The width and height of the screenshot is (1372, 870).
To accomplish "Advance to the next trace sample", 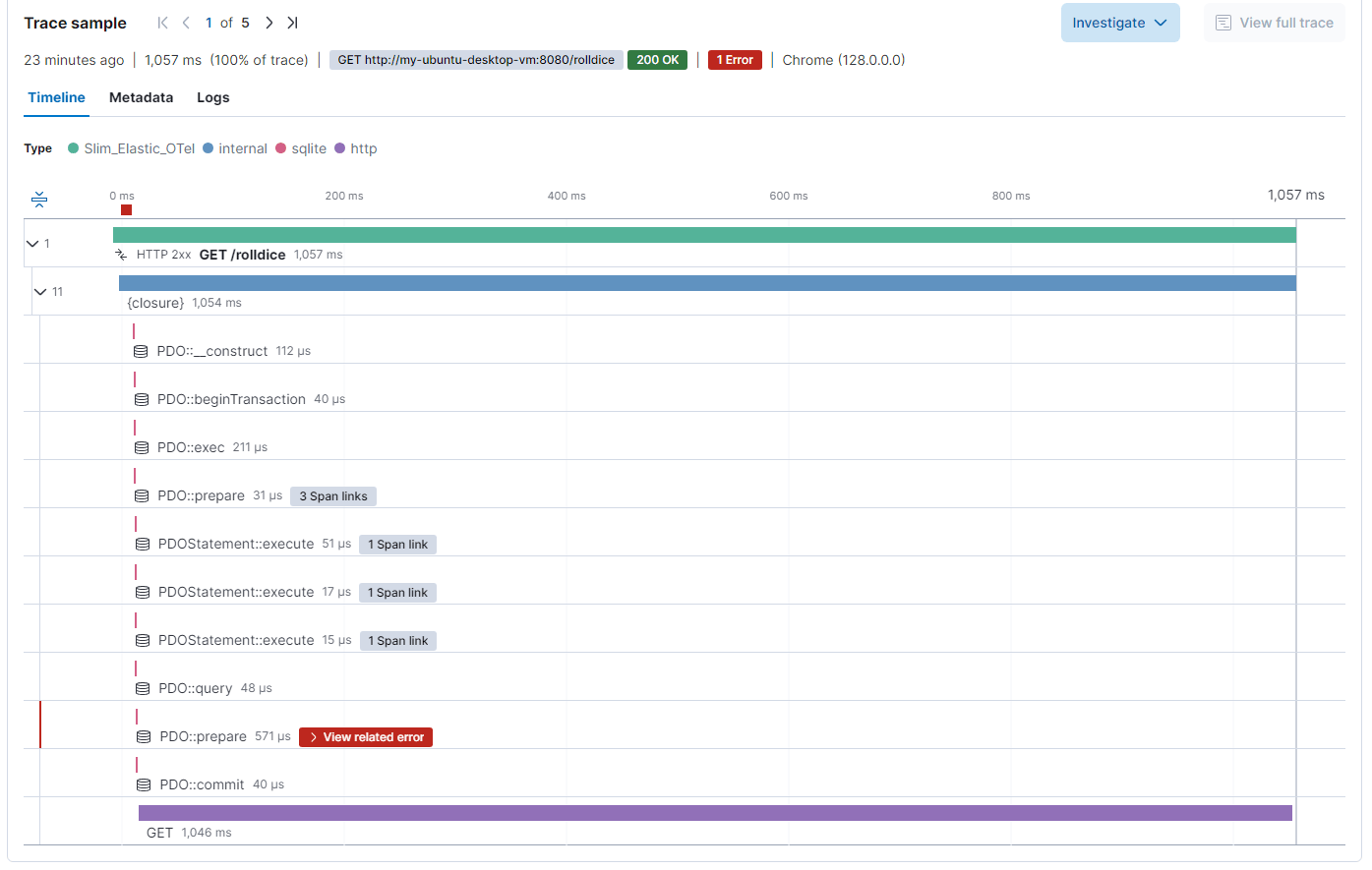I will (268, 22).
